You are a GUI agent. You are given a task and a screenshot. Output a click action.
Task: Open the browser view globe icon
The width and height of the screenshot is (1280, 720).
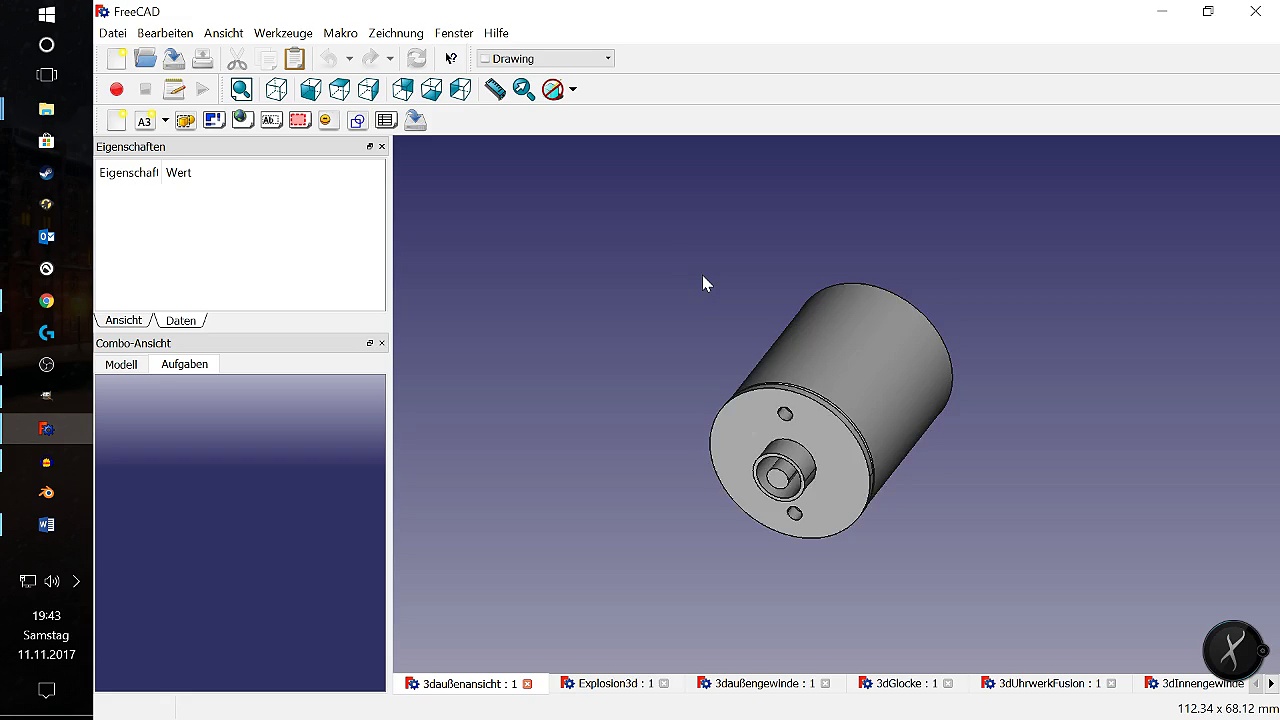point(241,121)
